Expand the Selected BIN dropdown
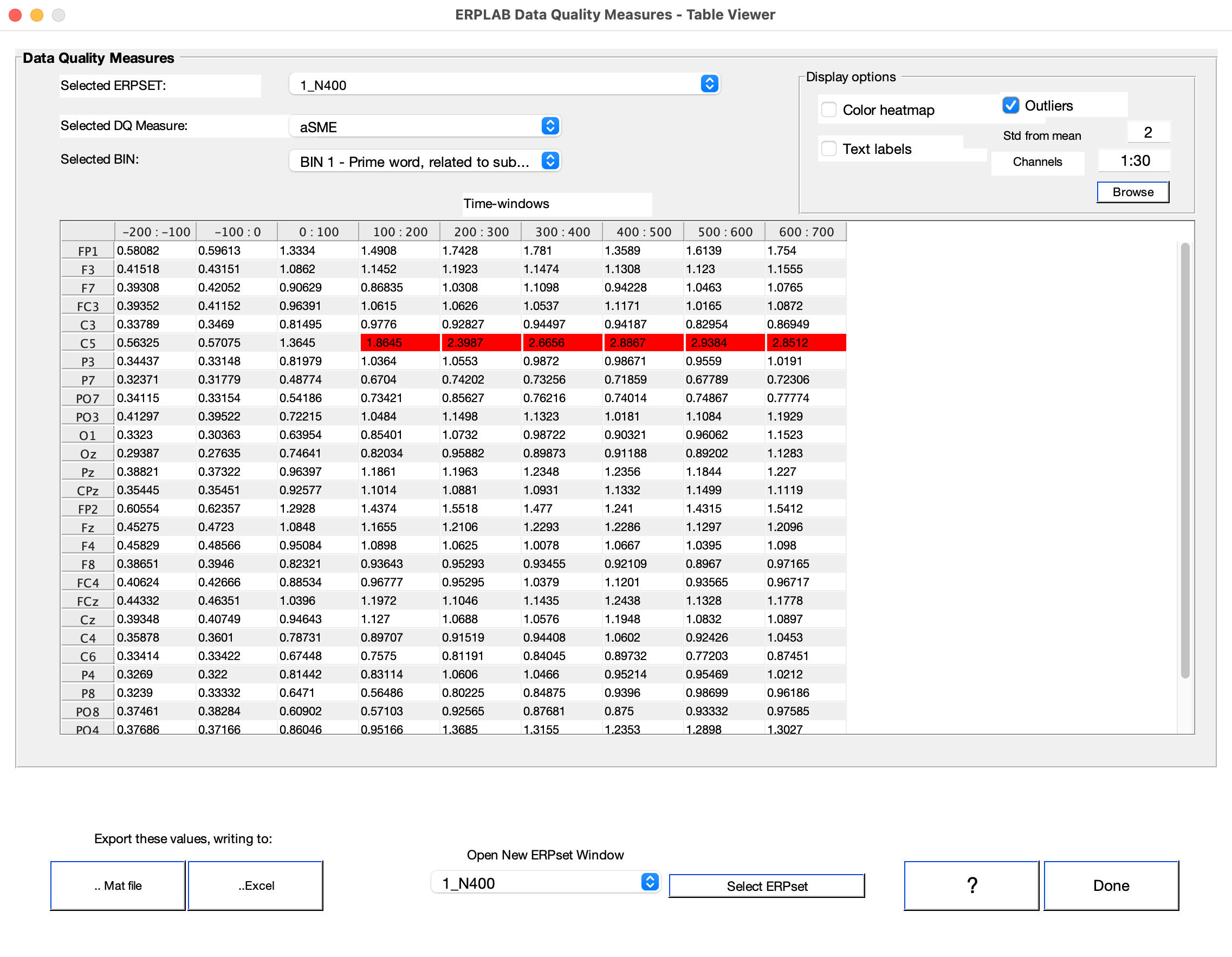1232x957 pixels. [x=425, y=161]
